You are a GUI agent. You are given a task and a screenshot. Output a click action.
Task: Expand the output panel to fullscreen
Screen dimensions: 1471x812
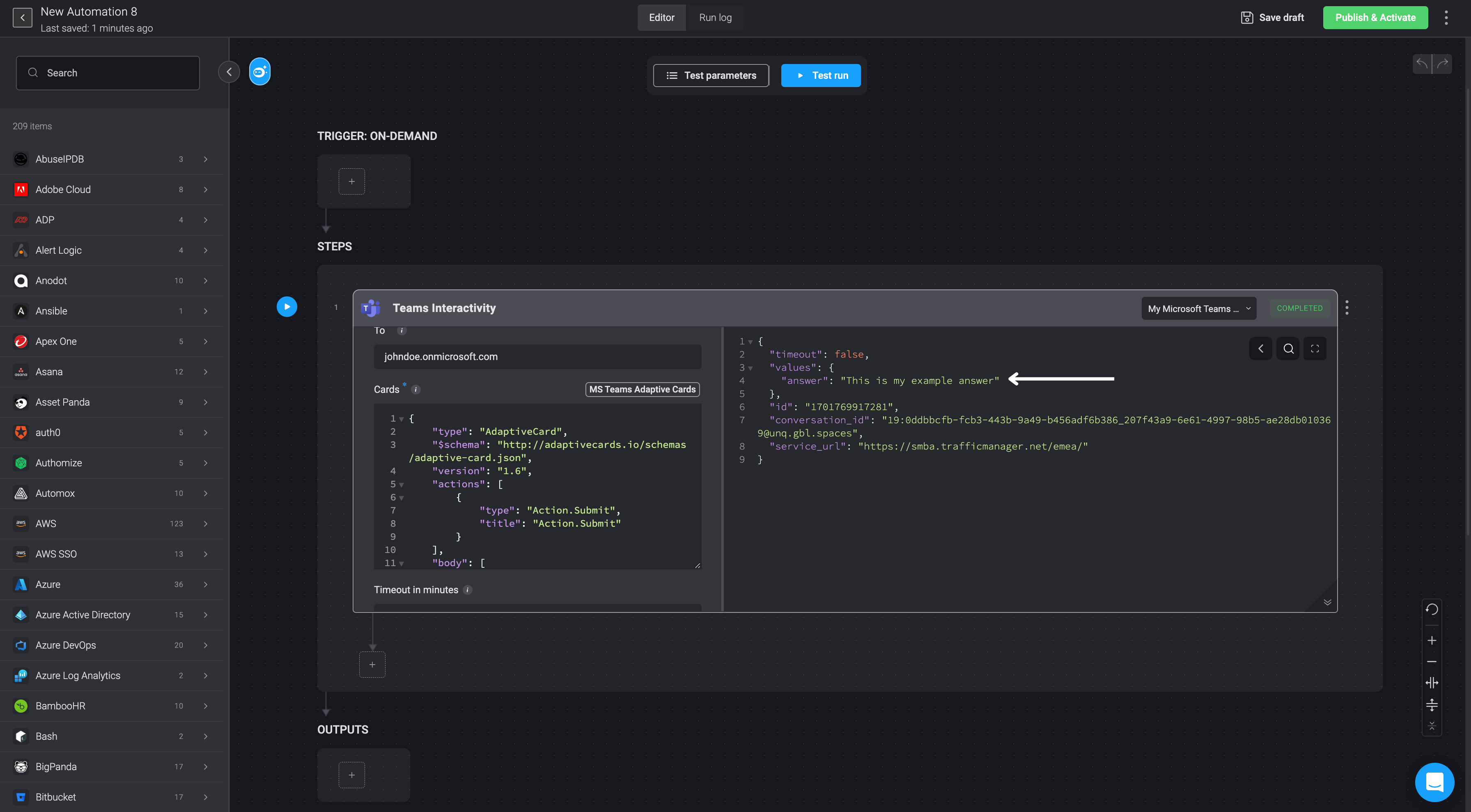[x=1315, y=349]
